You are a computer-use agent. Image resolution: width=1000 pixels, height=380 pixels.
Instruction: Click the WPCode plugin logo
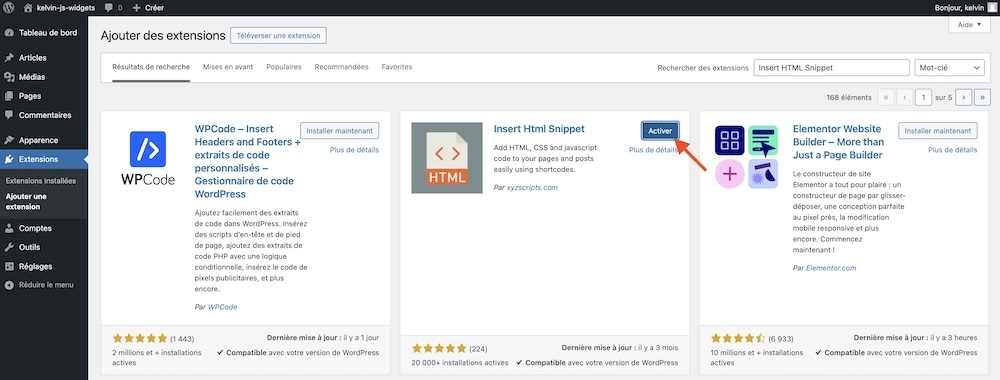[x=148, y=158]
